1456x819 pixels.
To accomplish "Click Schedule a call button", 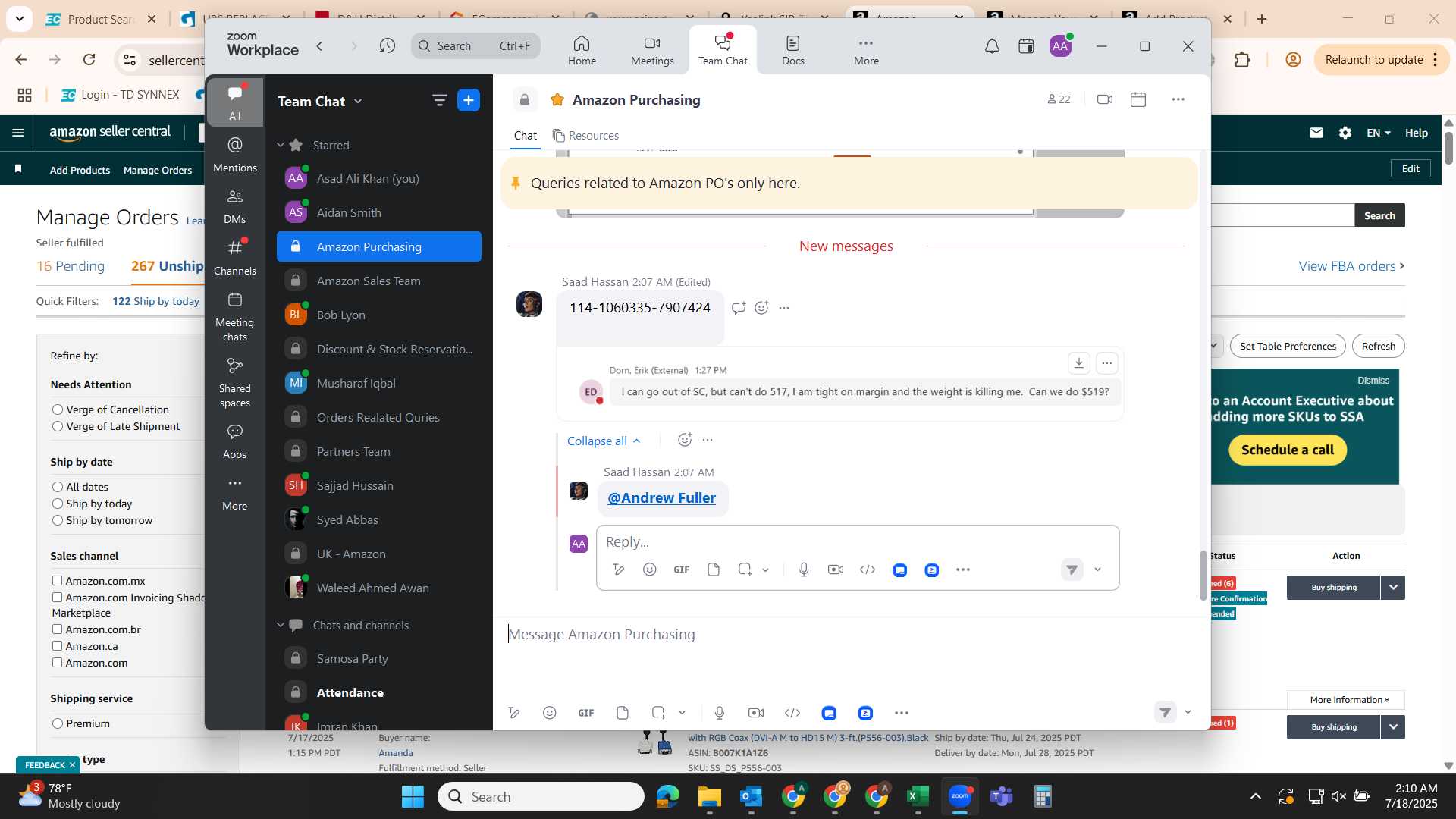I will pos(1287,450).
